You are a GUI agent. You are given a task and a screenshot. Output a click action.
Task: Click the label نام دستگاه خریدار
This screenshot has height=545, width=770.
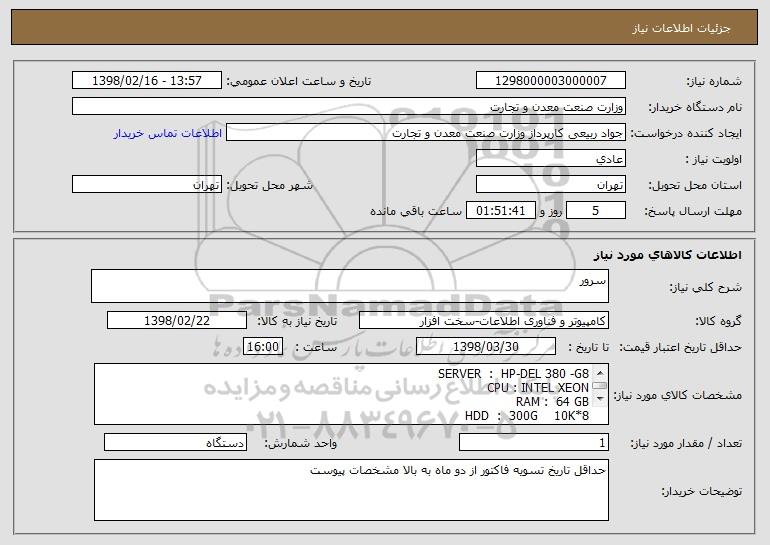click(x=695, y=107)
